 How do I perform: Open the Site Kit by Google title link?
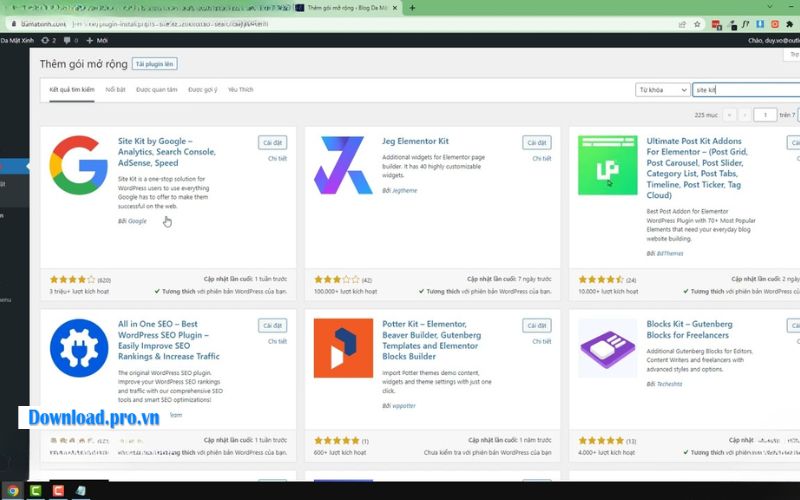[x=167, y=152]
